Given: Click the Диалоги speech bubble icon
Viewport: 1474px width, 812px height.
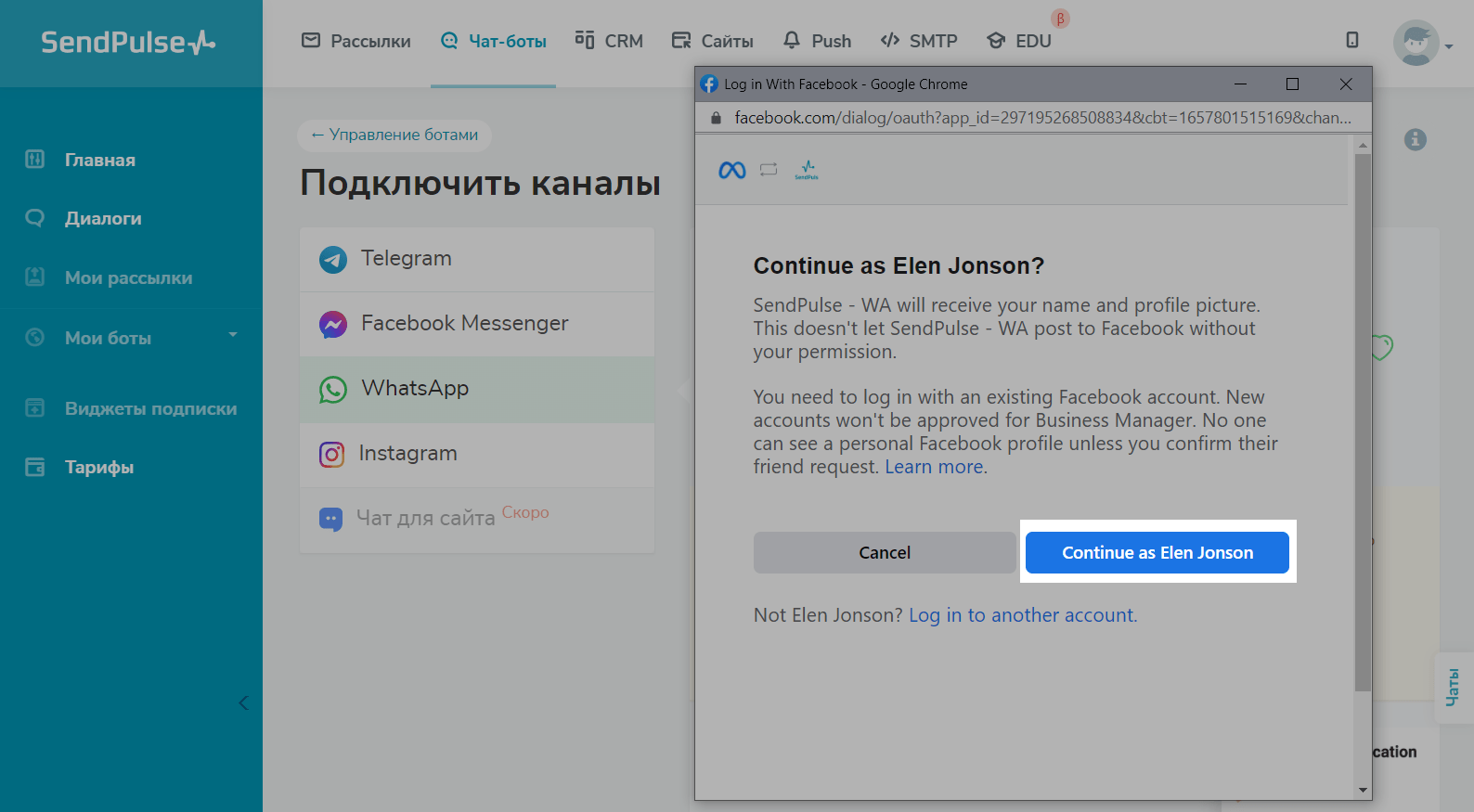Looking at the screenshot, I should tap(34, 218).
